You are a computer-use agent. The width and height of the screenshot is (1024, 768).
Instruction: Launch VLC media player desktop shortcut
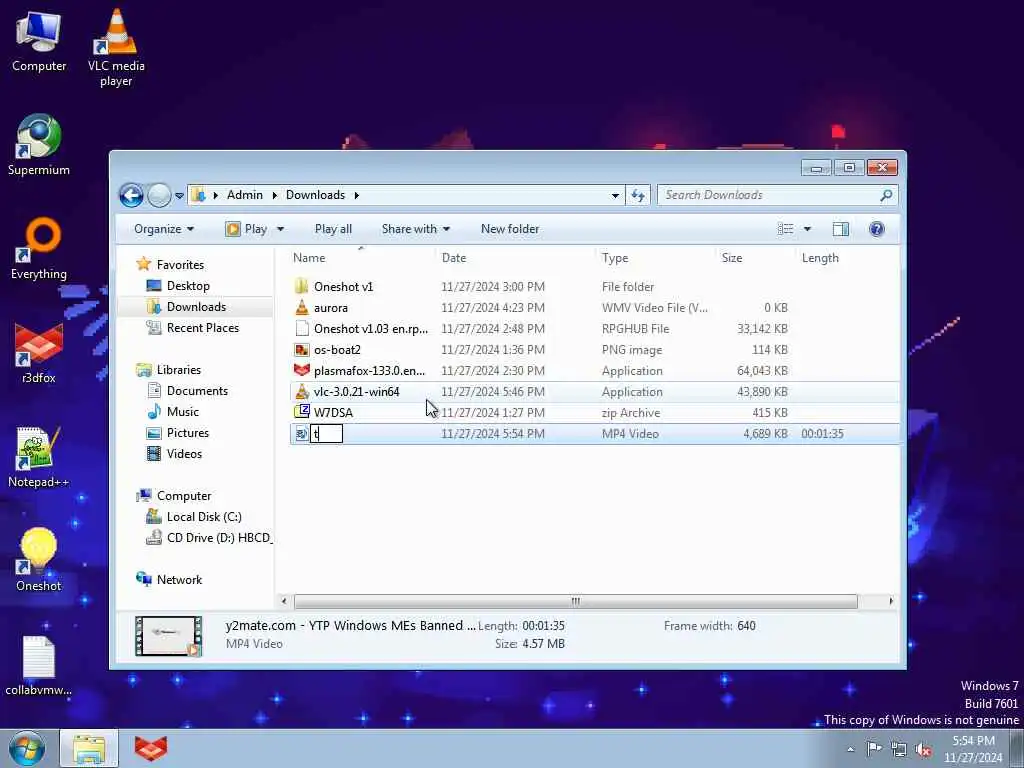coord(116,48)
